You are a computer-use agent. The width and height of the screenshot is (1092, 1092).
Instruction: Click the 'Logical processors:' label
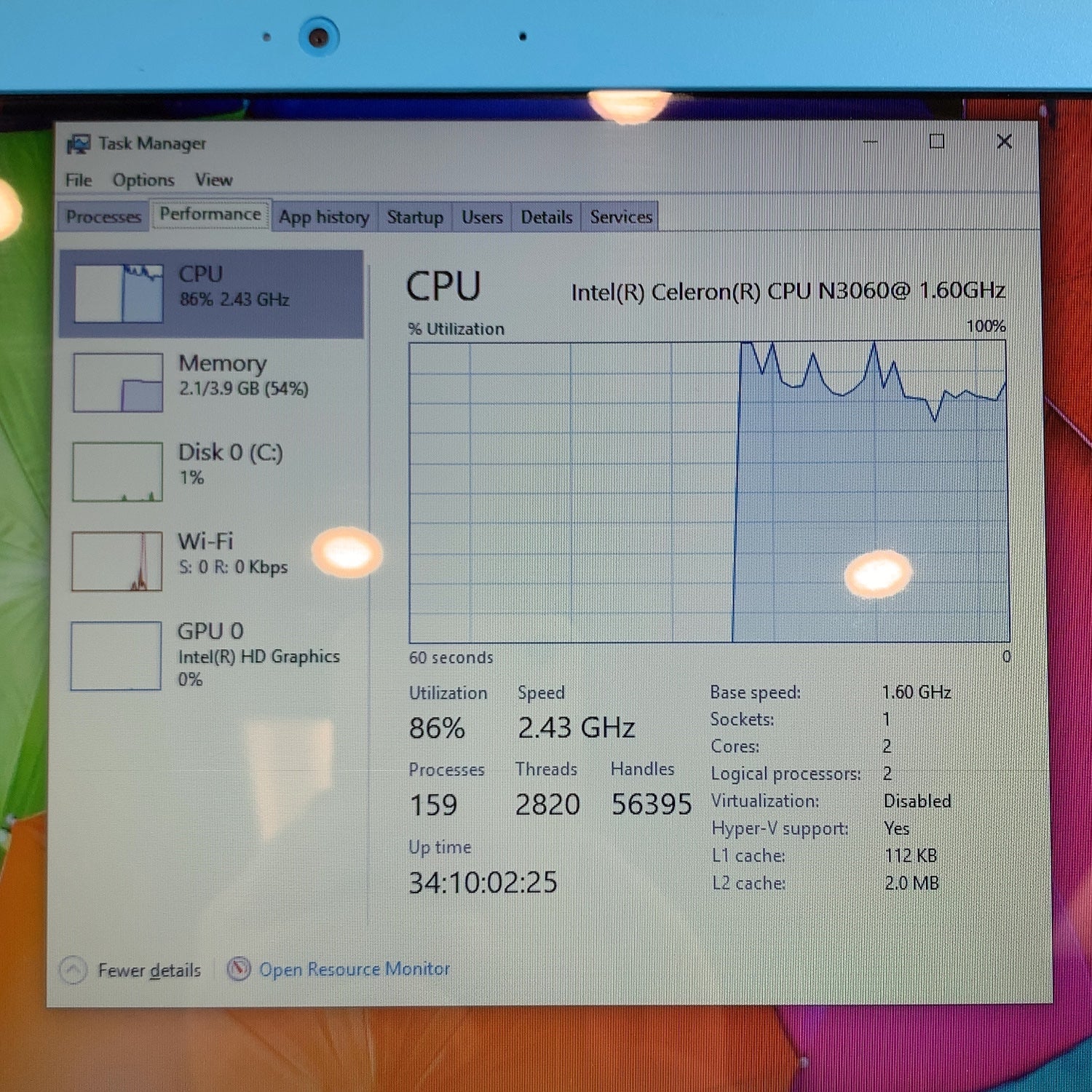[786, 774]
